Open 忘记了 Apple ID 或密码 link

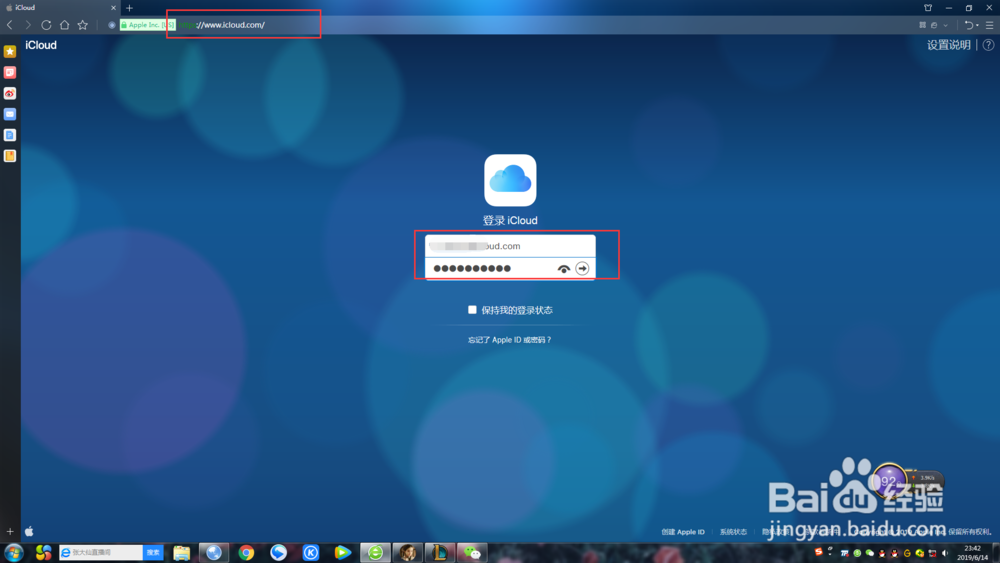pos(510,340)
